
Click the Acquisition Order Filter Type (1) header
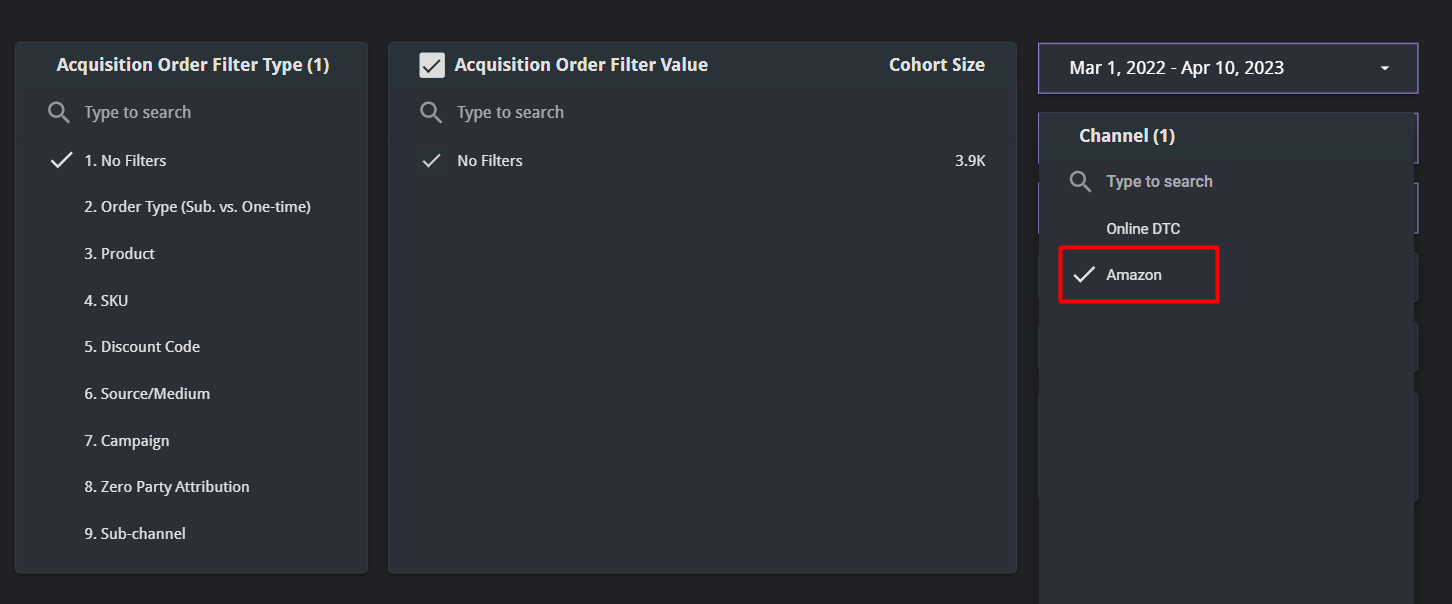click(x=192, y=65)
